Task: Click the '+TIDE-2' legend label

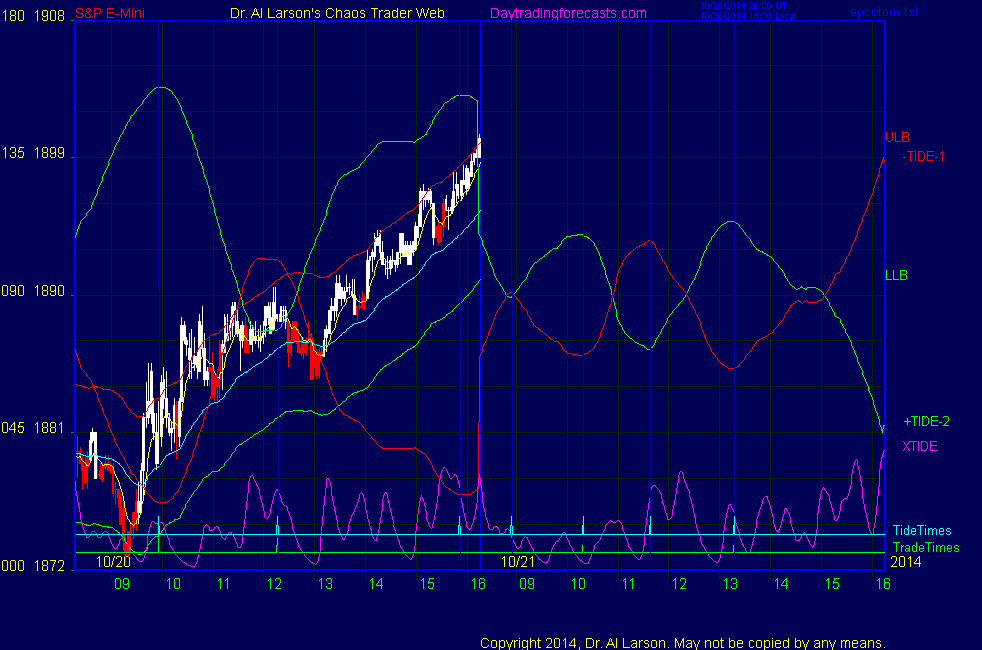Action: pos(926,421)
